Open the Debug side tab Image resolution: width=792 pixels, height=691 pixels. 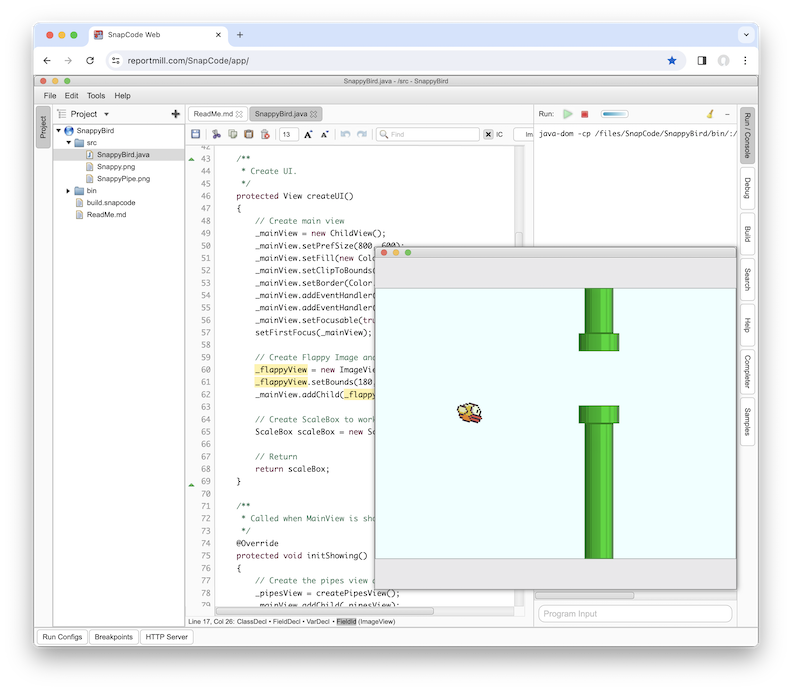point(747,188)
